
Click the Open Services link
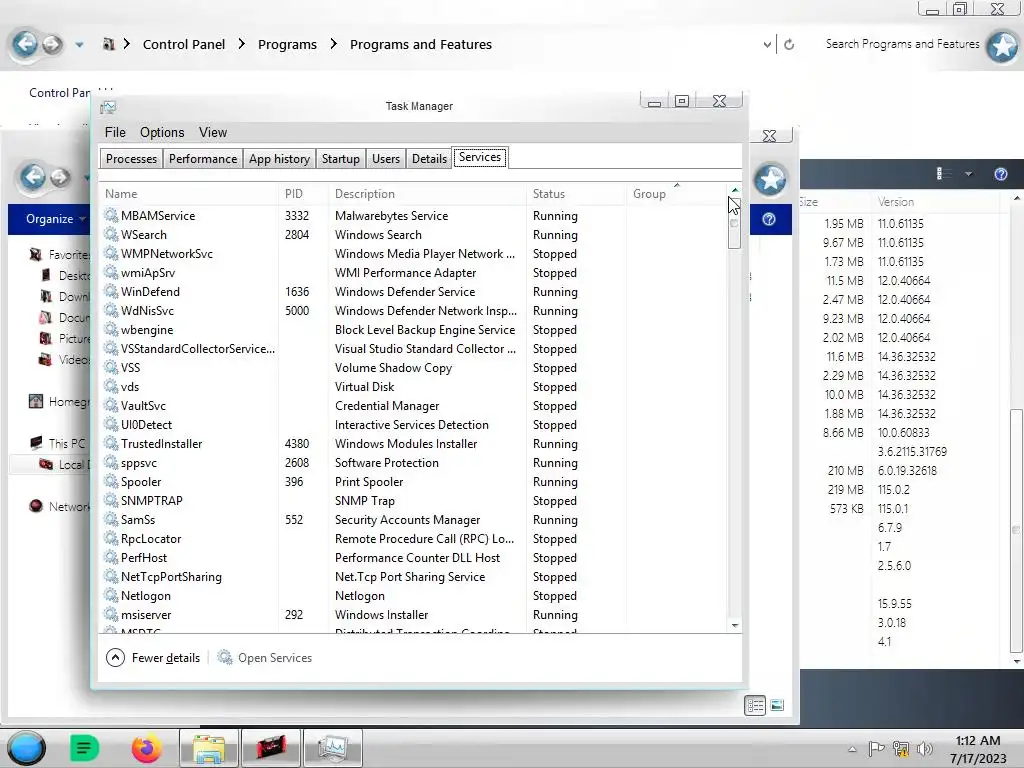pos(275,658)
